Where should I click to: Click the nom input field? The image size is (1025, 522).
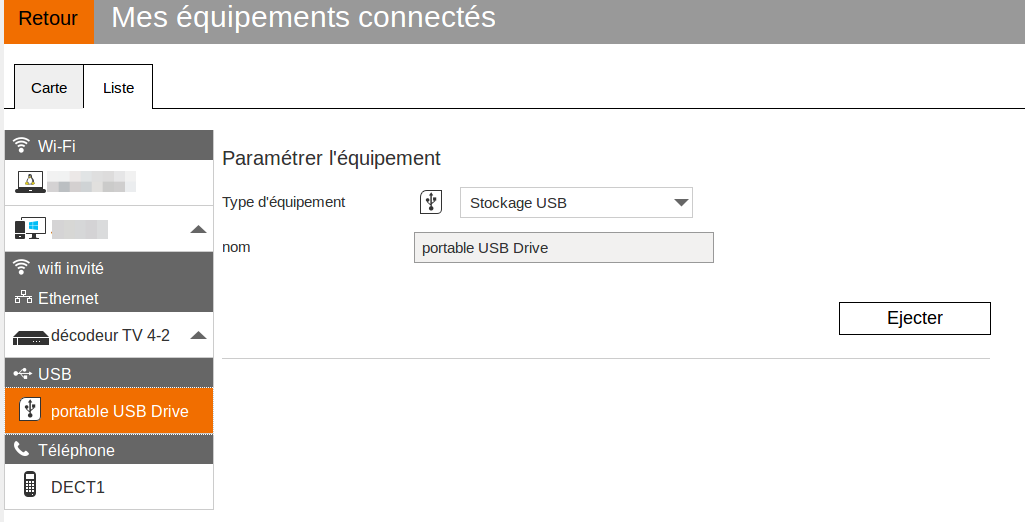[x=563, y=248]
